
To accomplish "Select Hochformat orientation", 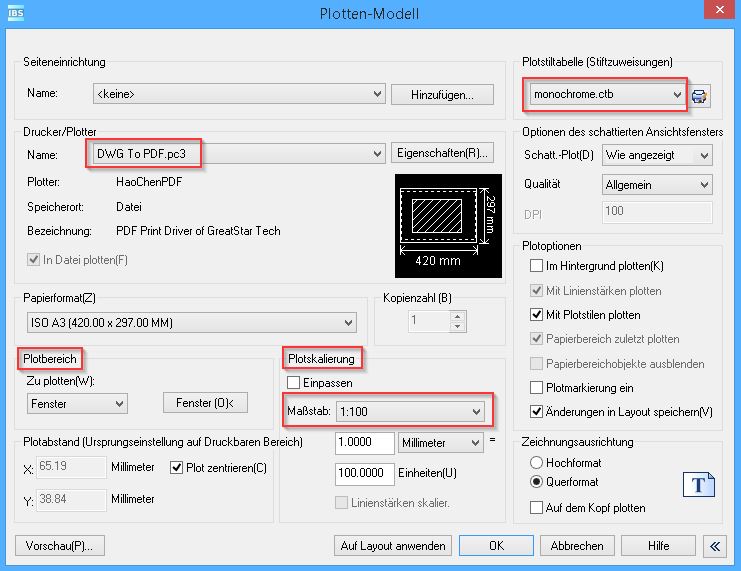I will (x=536, y=462).
